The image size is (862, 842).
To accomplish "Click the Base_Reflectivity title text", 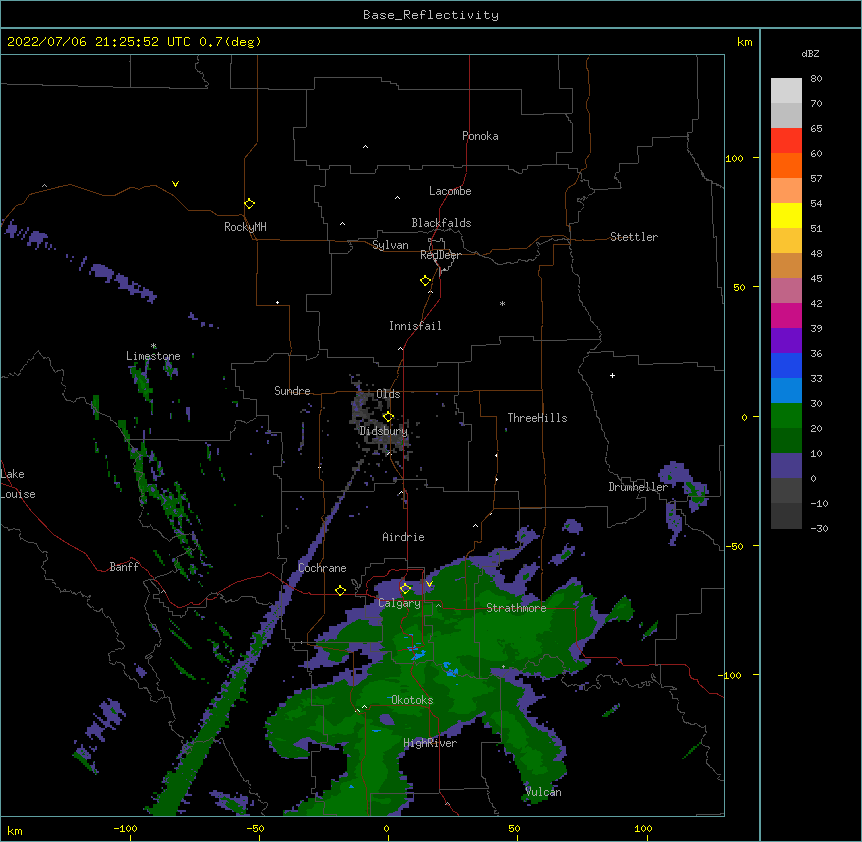I will pos(431,15).
